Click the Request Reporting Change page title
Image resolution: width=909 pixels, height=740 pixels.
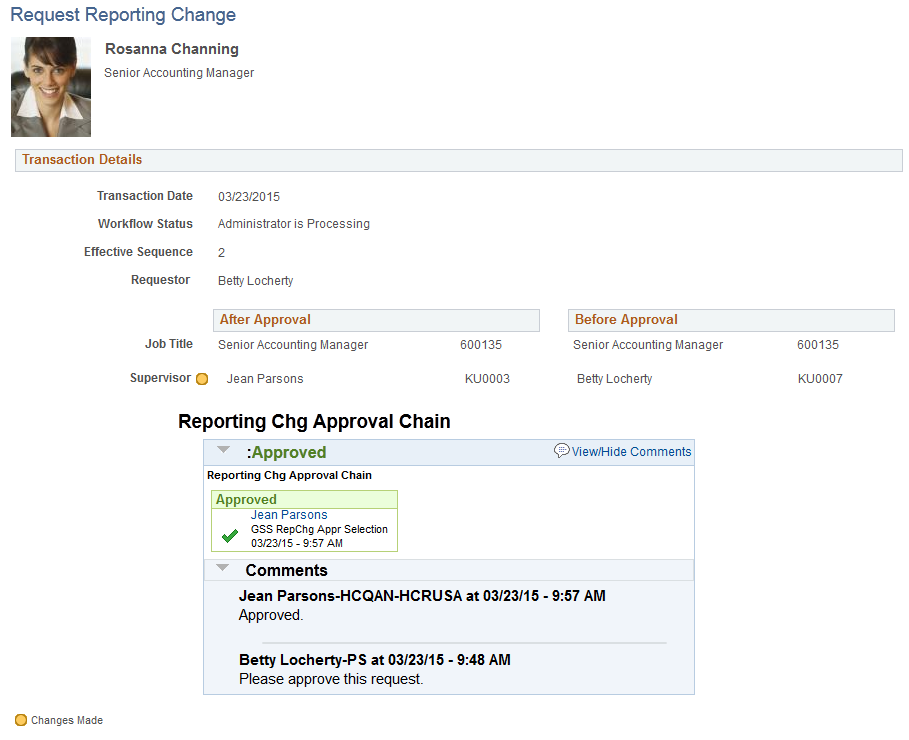tap(123, 14)
